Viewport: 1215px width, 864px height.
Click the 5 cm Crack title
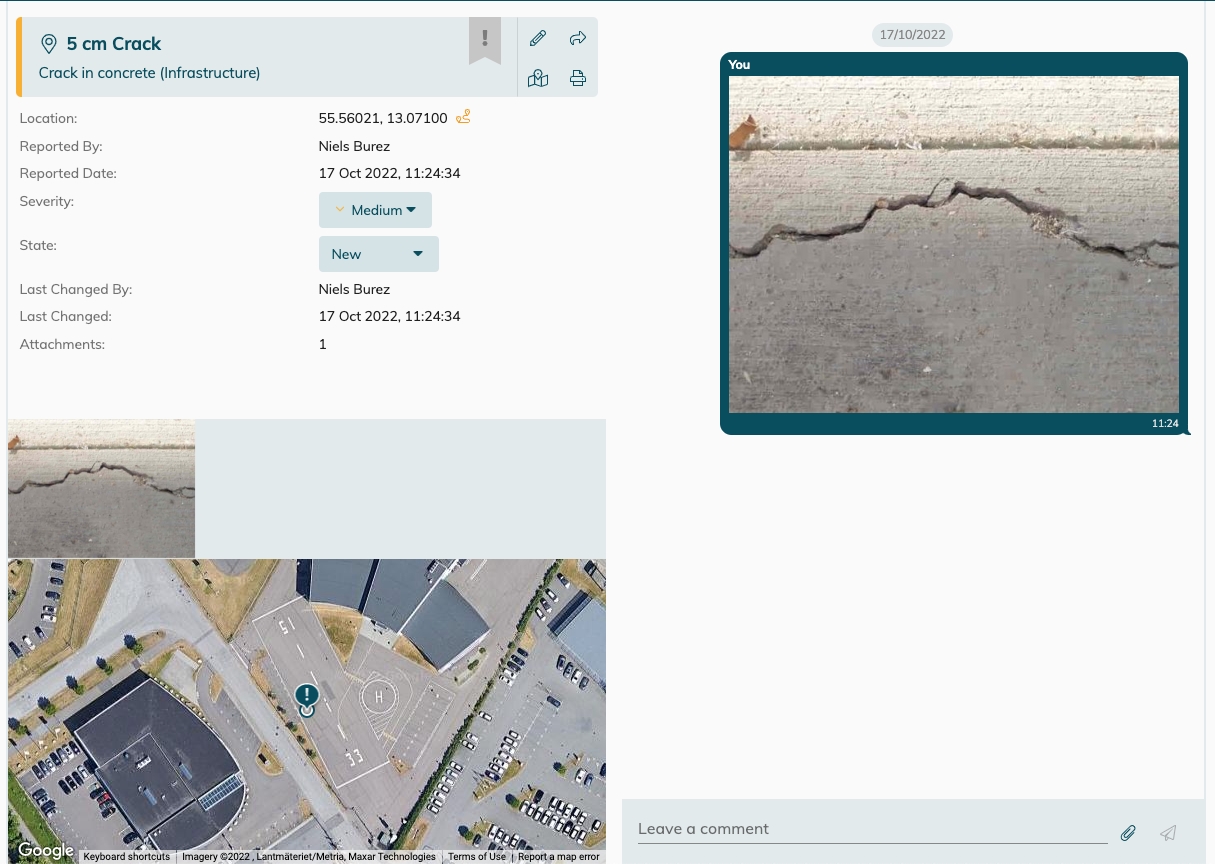click(114, 44)
